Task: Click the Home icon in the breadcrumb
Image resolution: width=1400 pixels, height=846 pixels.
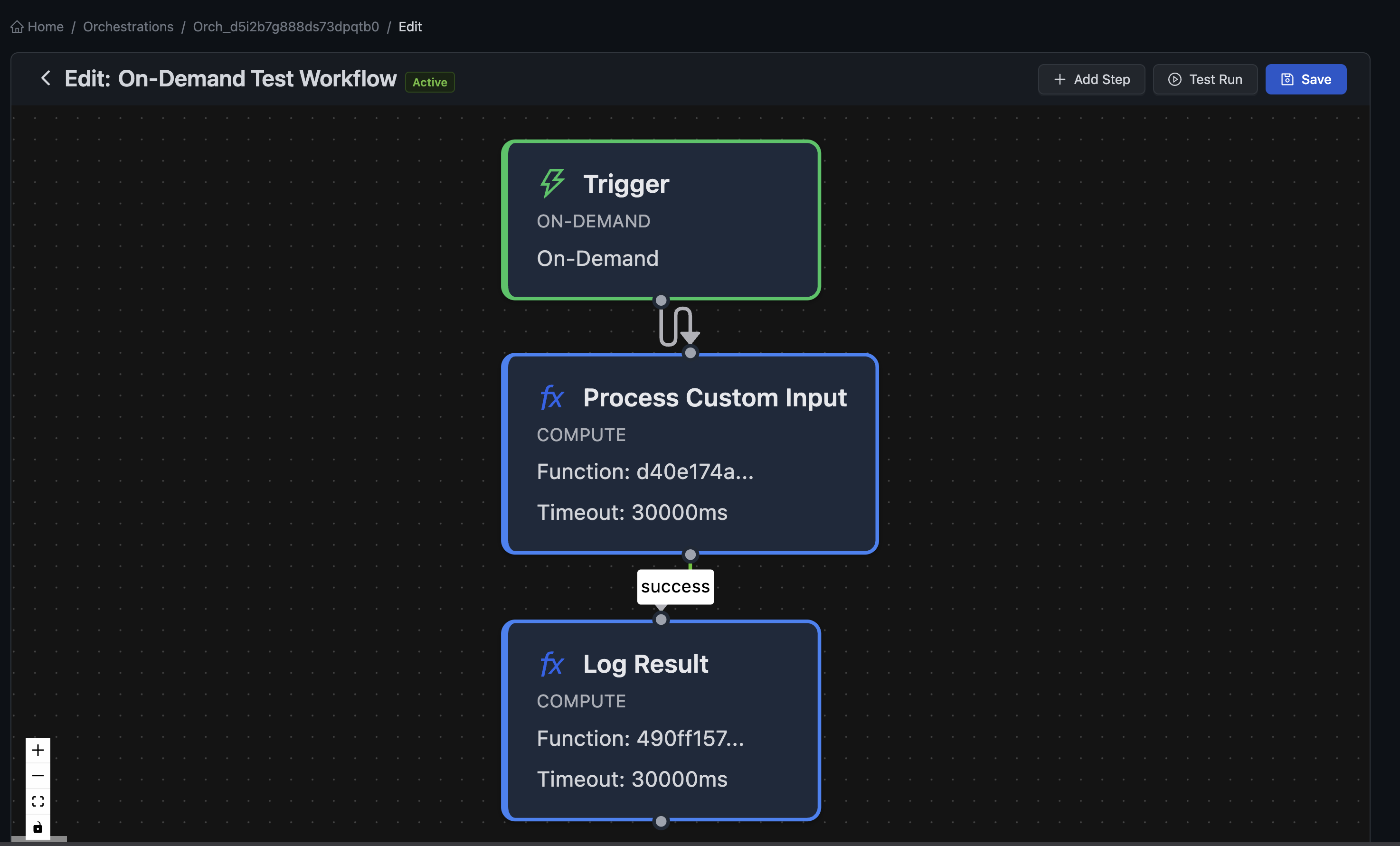Action: click(x=17, y=27)
